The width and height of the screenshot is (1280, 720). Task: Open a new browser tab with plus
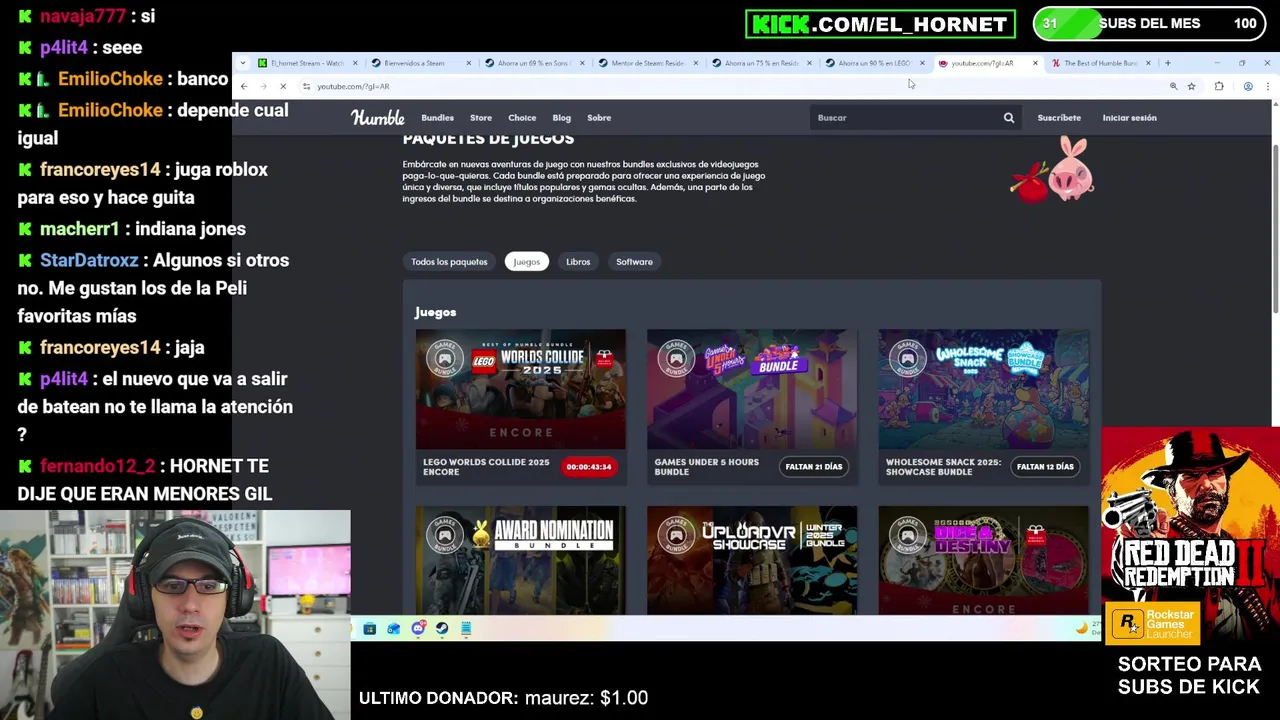click(1167, 63)
